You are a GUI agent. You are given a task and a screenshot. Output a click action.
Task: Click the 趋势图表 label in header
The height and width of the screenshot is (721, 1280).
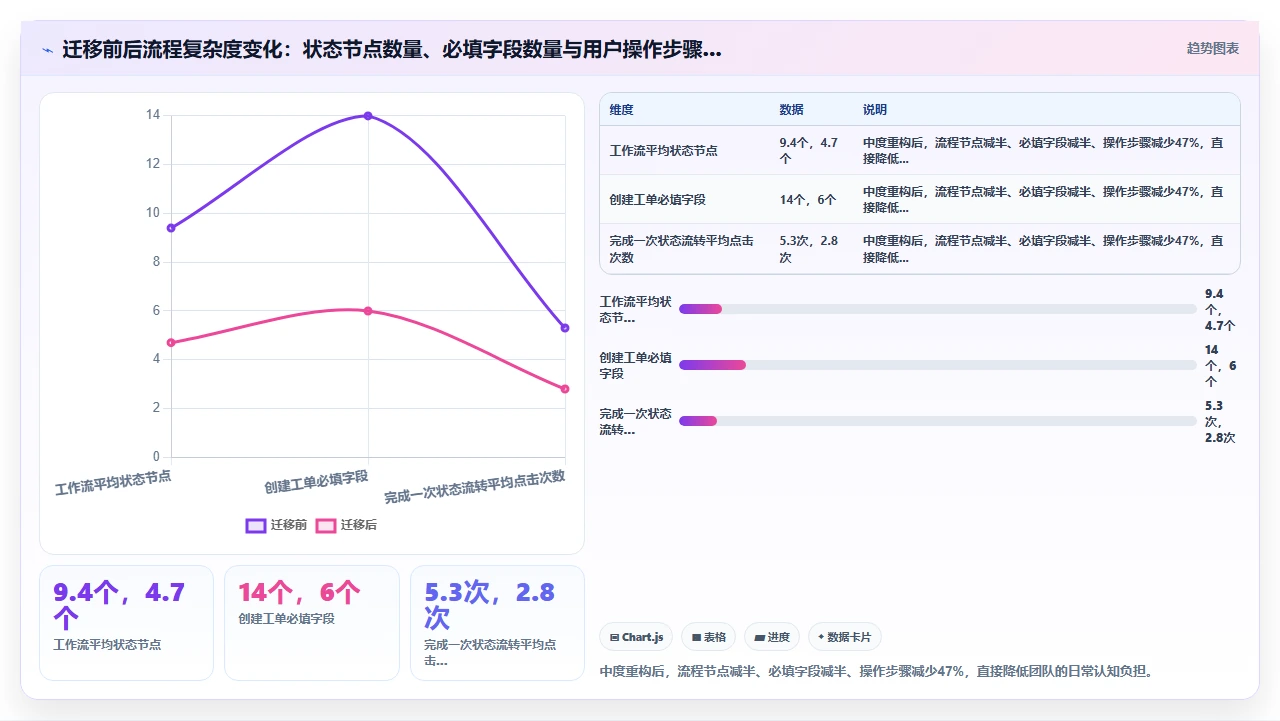(x=1213, y=48)
